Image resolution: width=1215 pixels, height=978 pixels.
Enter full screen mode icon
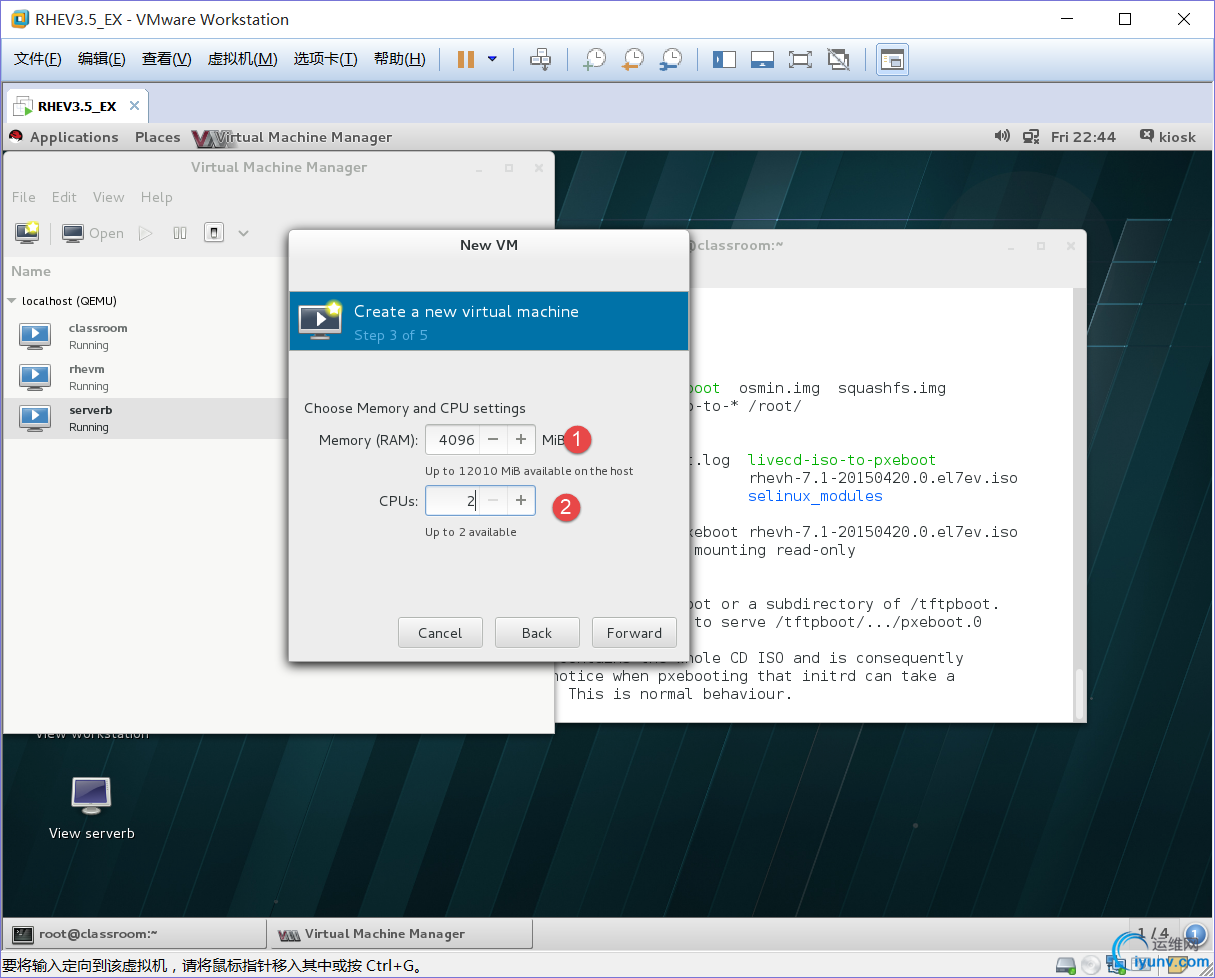pyautogui.click(x=800, y=59)
